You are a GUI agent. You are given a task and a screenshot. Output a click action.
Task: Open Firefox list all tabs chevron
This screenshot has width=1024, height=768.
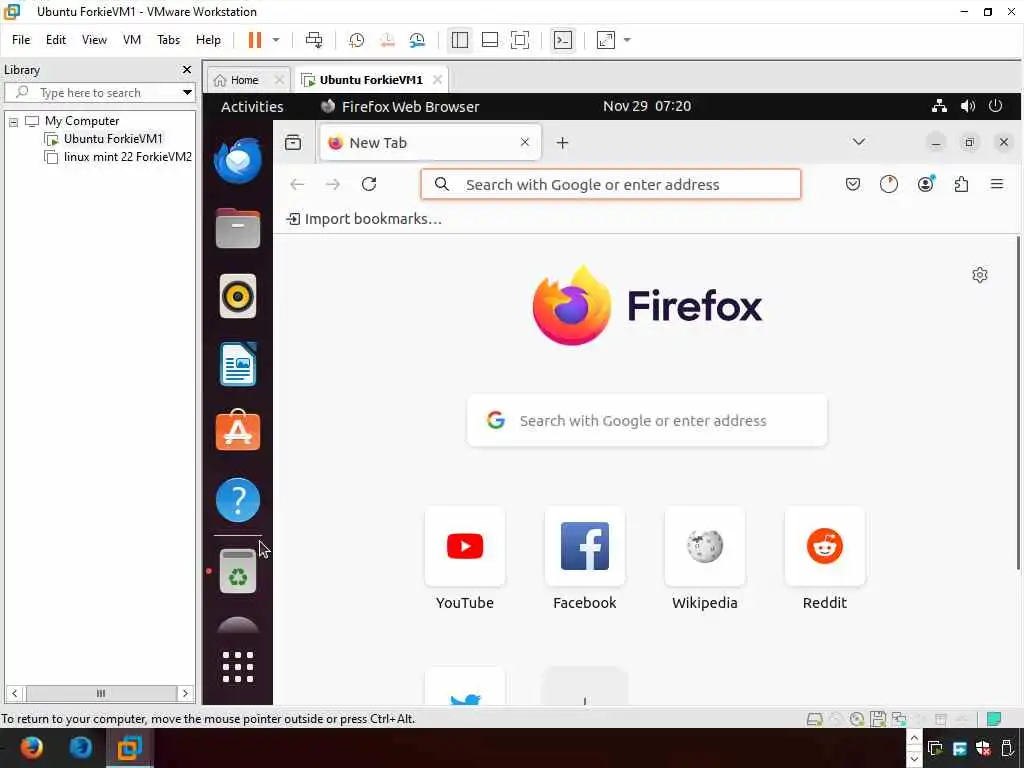tap(859, 142)
